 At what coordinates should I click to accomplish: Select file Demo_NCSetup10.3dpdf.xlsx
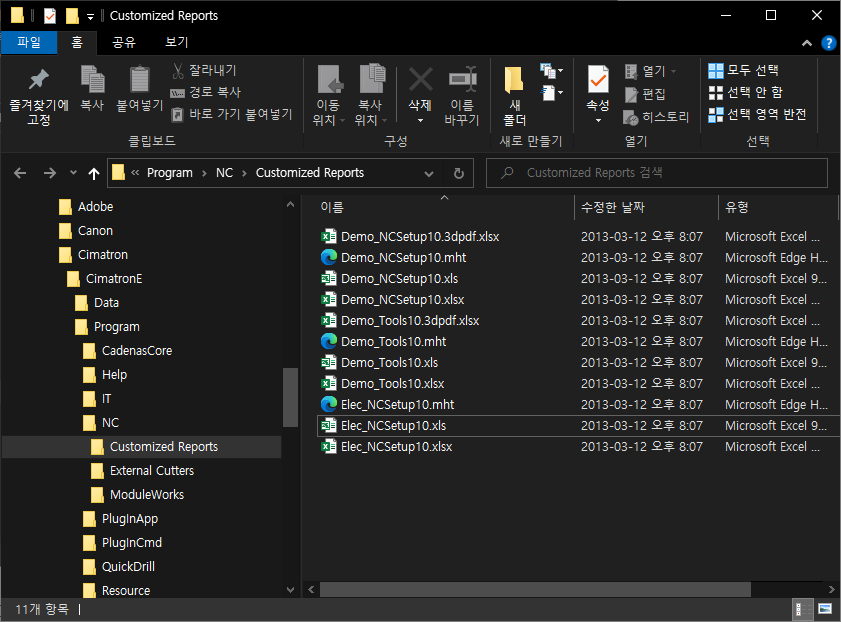[x=420, y=236]
